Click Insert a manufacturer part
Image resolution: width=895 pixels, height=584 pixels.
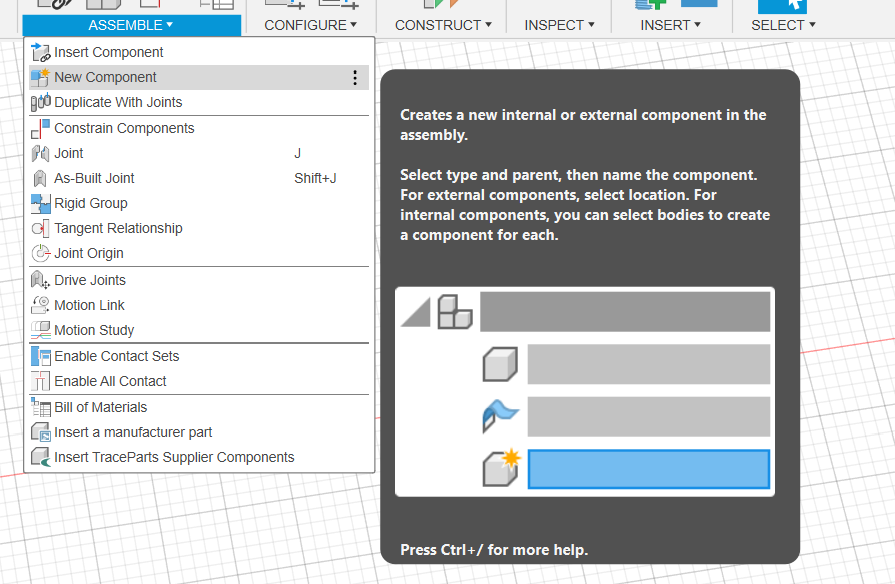tap(133, 432)
